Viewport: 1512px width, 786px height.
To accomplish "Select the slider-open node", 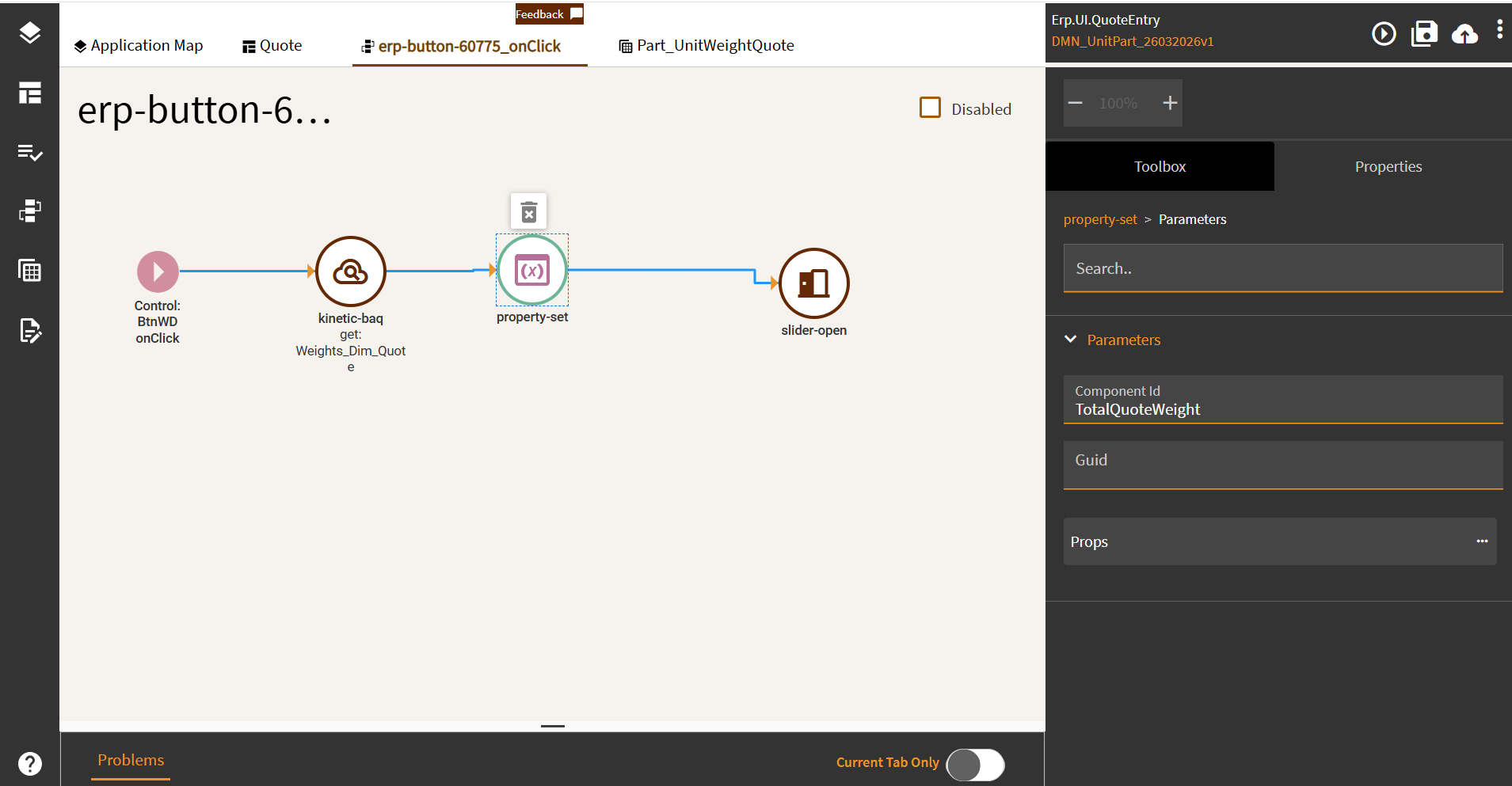I will point(814,283).
